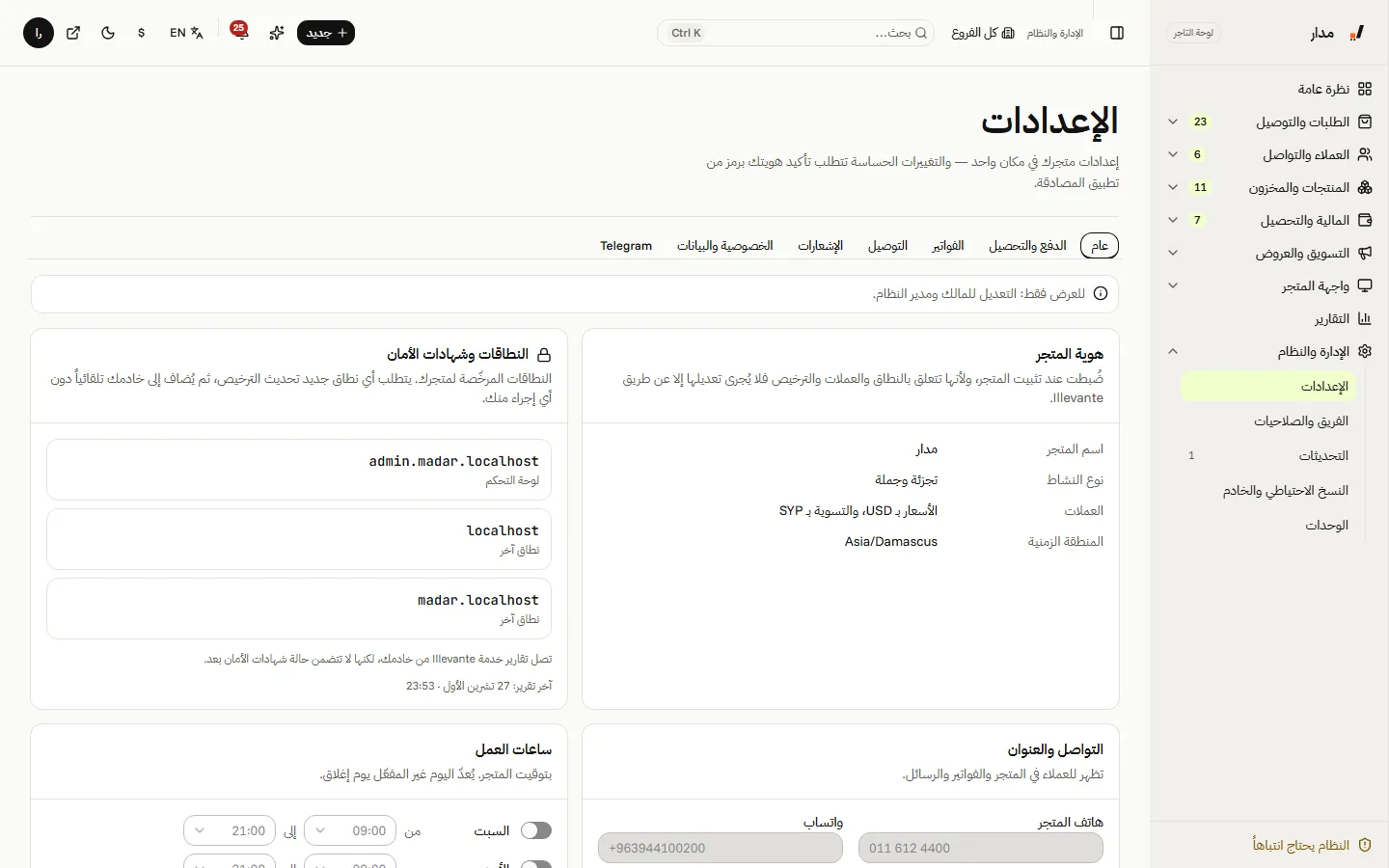Click the info icon in read-only notice
This screenshot has width=1389, height=868.
pos(1101,293)
